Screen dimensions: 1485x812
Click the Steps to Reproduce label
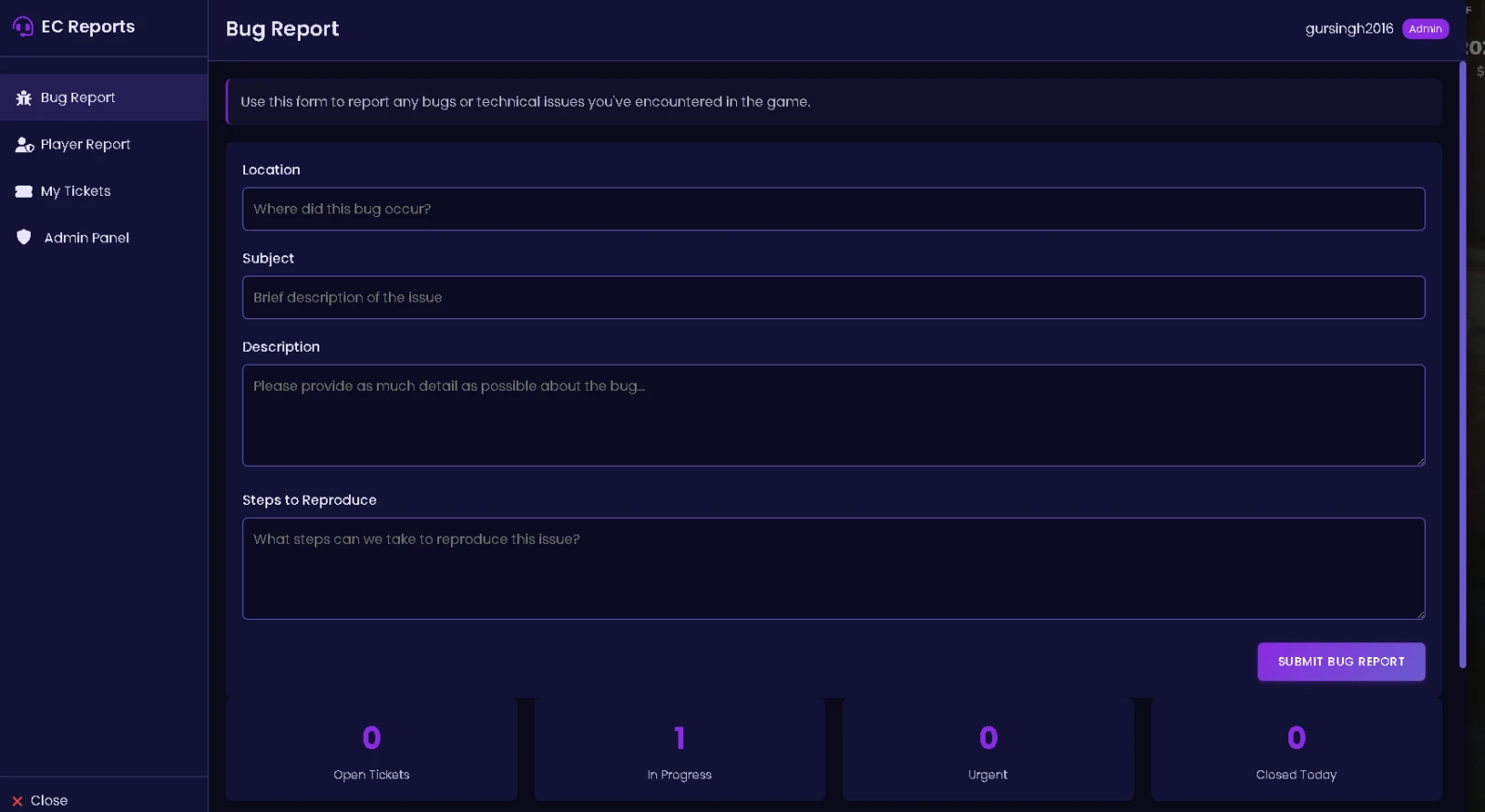click(309, 500)
